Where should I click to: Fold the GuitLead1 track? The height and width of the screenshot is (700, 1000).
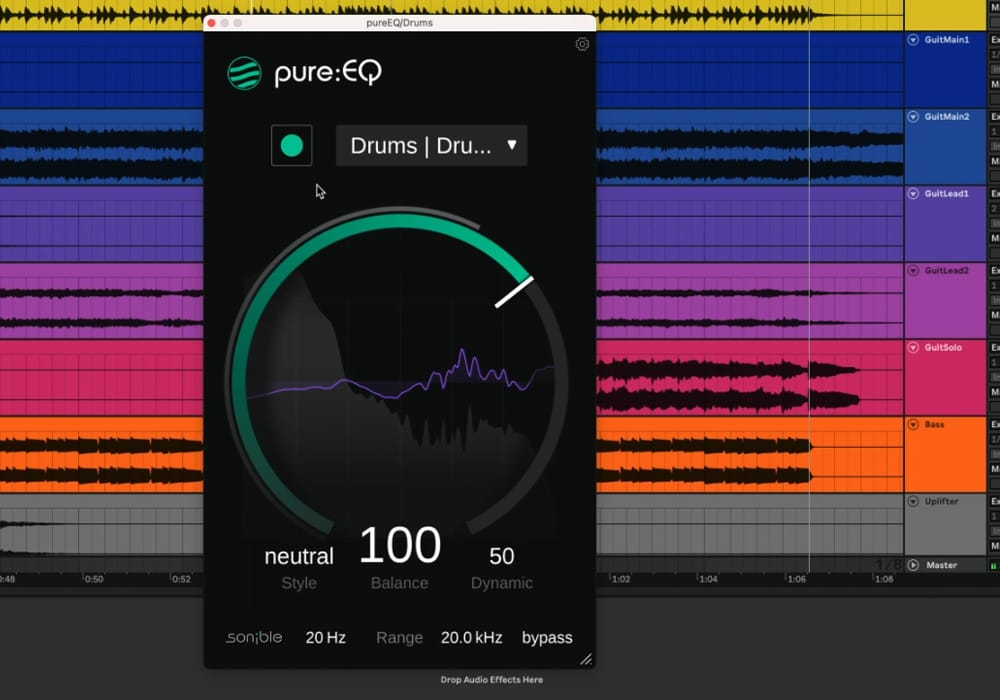913,193
